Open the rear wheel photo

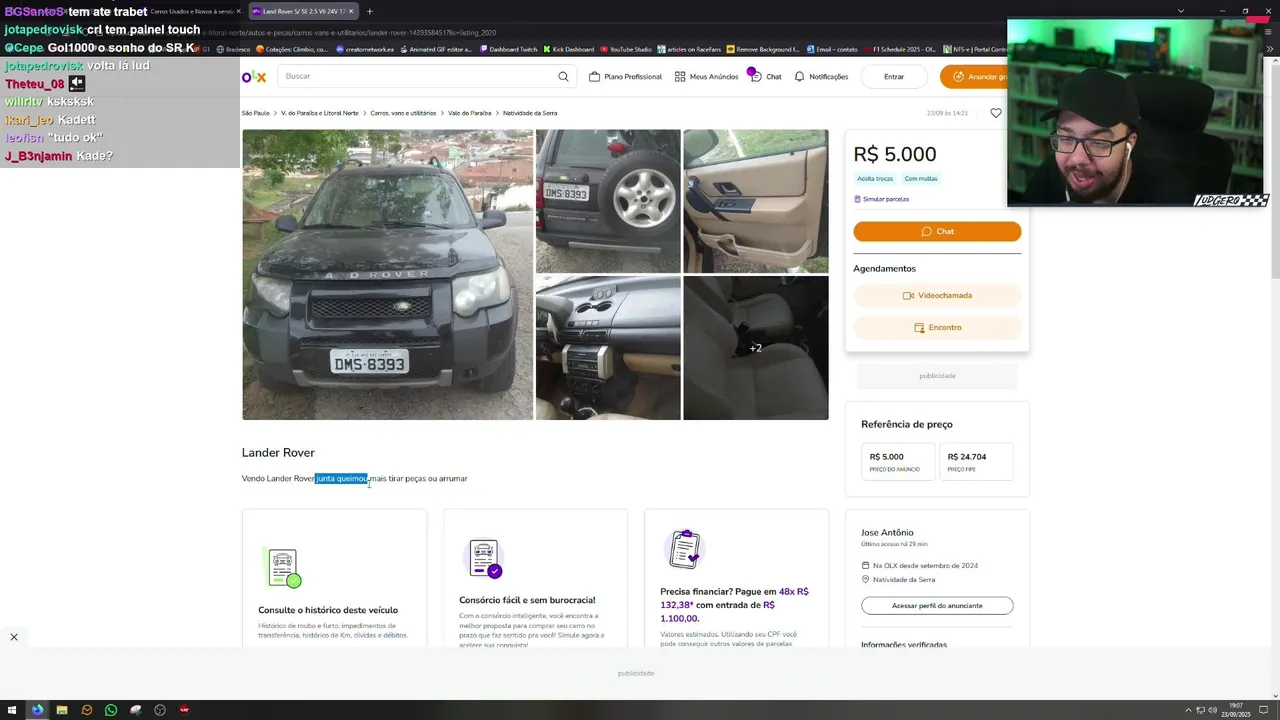pyautogui.click(x=608, y=201)
